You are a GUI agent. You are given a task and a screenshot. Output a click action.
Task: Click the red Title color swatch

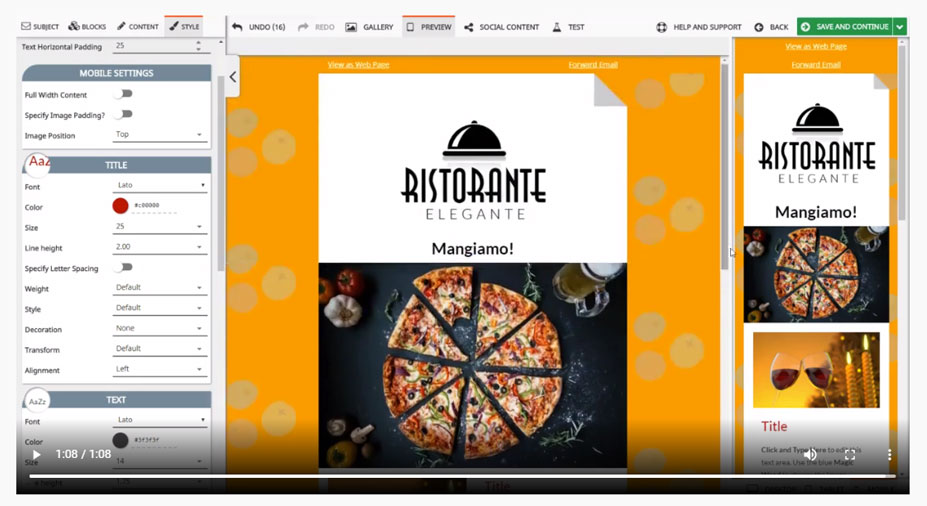click(120, 206)
